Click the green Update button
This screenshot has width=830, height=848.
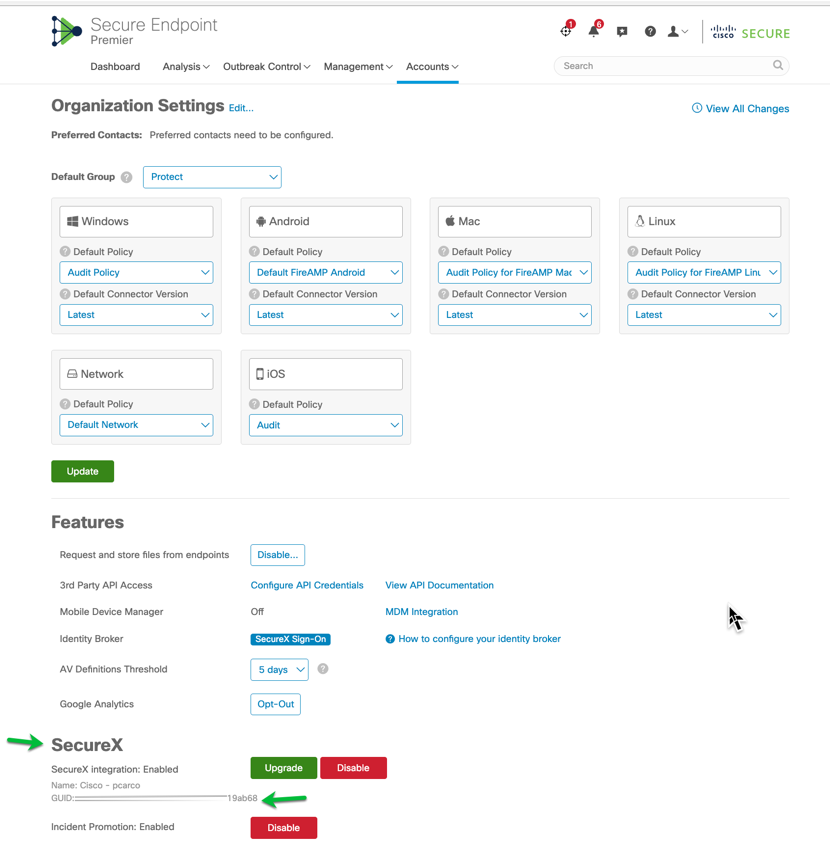click(82, 472)
